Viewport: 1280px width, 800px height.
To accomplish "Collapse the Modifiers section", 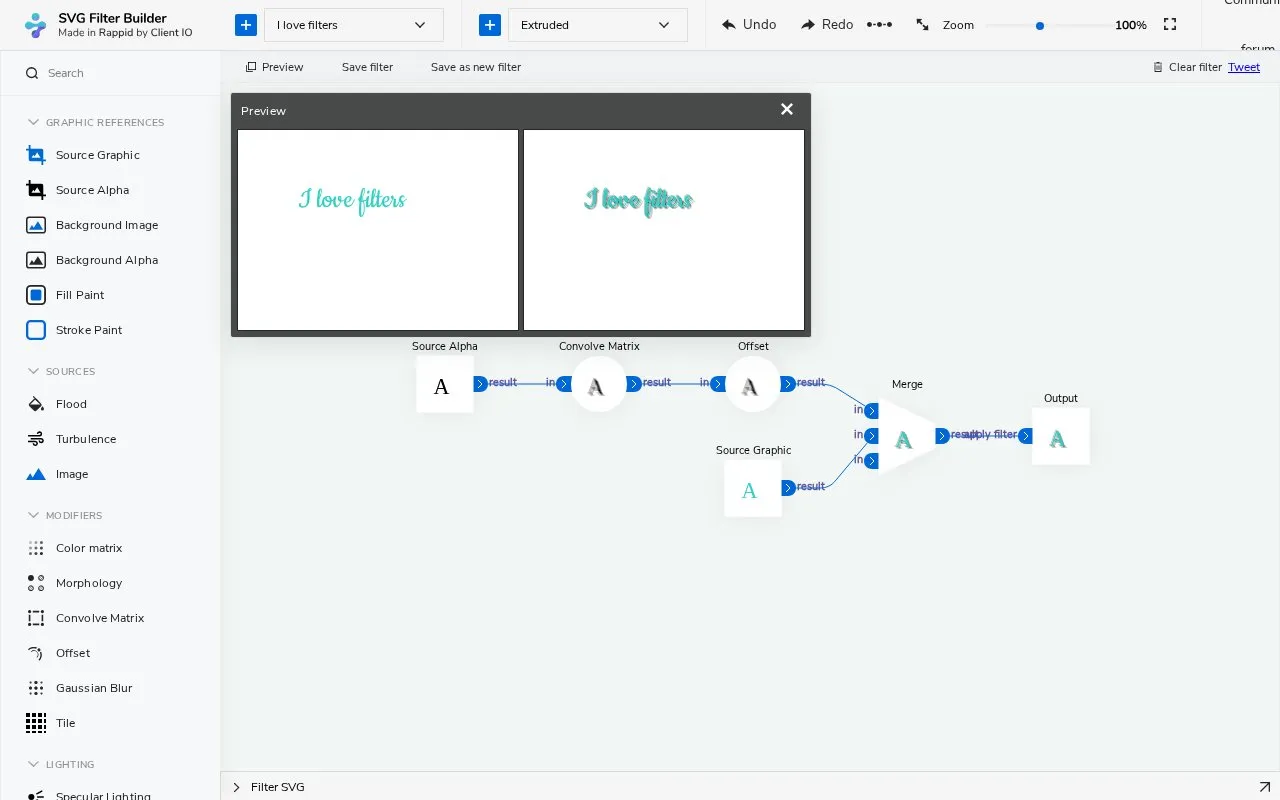I will coord(34,515).
